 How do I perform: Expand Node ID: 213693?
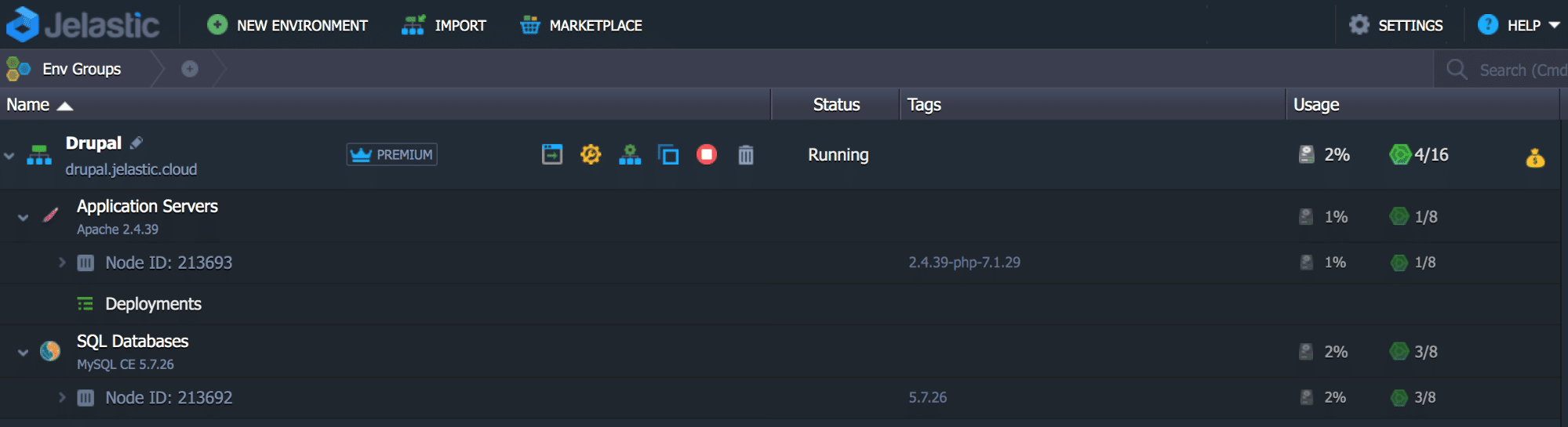(x=62, y=262)
